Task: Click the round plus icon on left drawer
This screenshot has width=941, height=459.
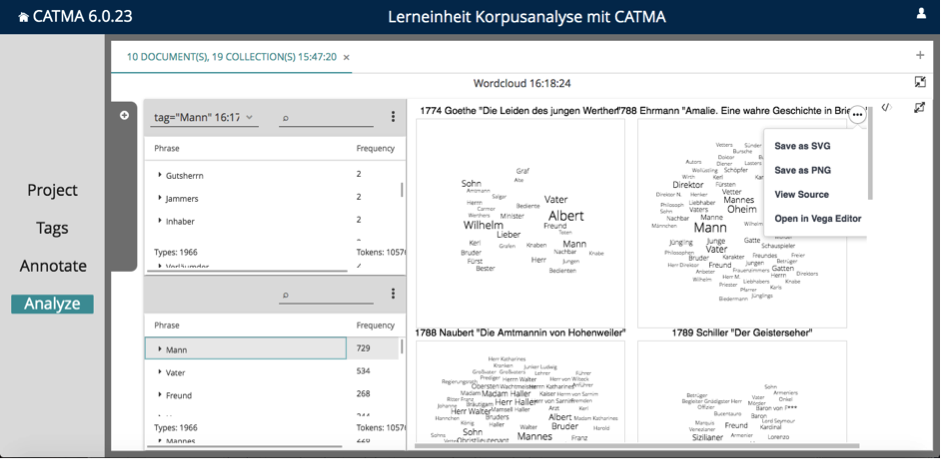Action: click(x=124, y=116)
